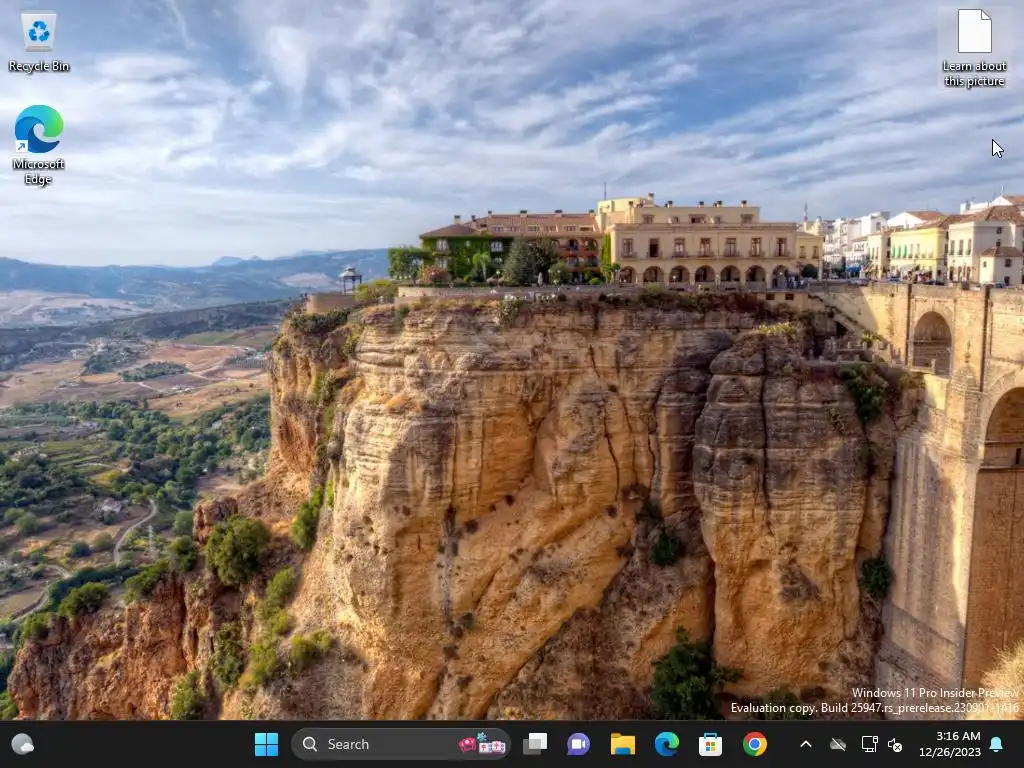The width and height of the screenshot is (1024, 768).
Task: Open the Windows Start menu
Action: [266, 744]
